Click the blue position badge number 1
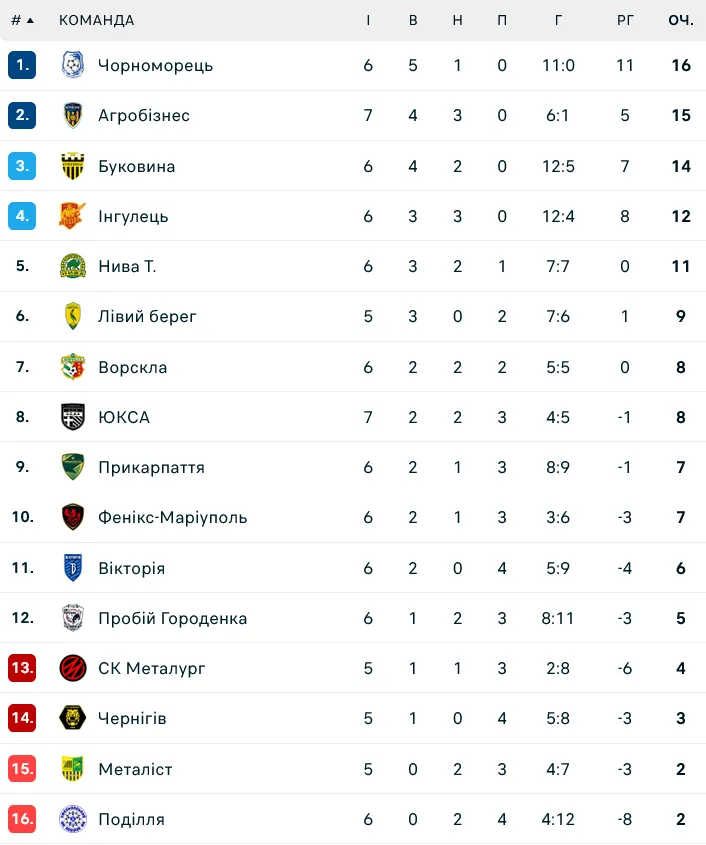 [22, 65]
